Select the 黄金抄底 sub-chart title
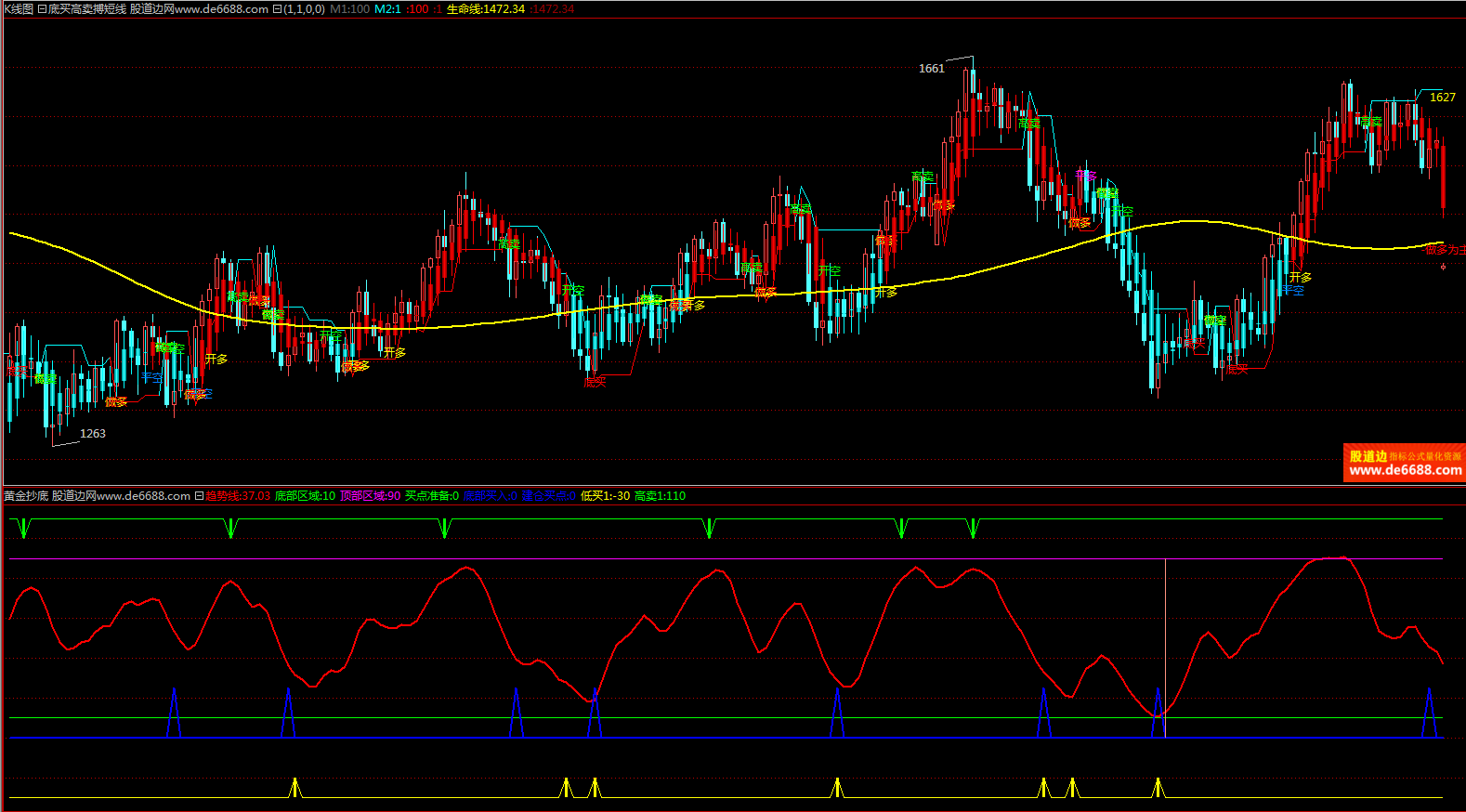 [x=26, y=496]
